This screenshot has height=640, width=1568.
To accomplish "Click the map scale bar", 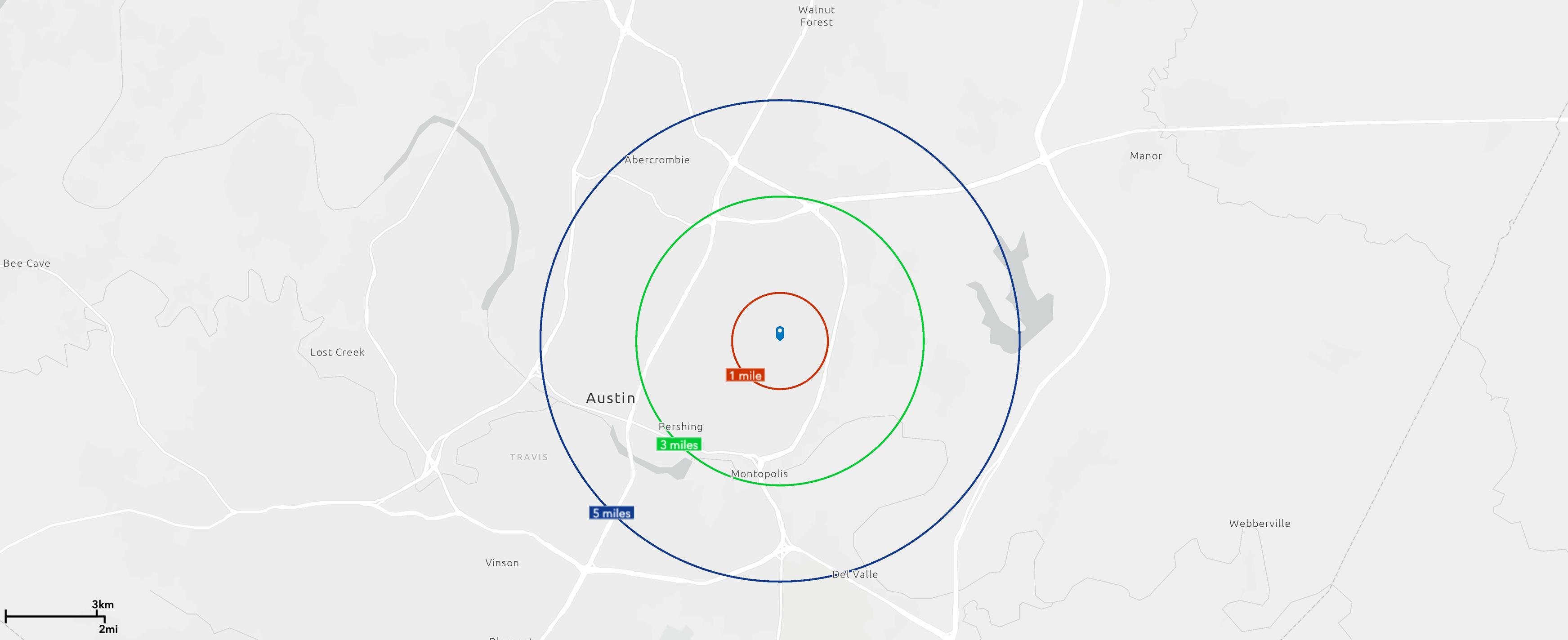I will (55, 616).
